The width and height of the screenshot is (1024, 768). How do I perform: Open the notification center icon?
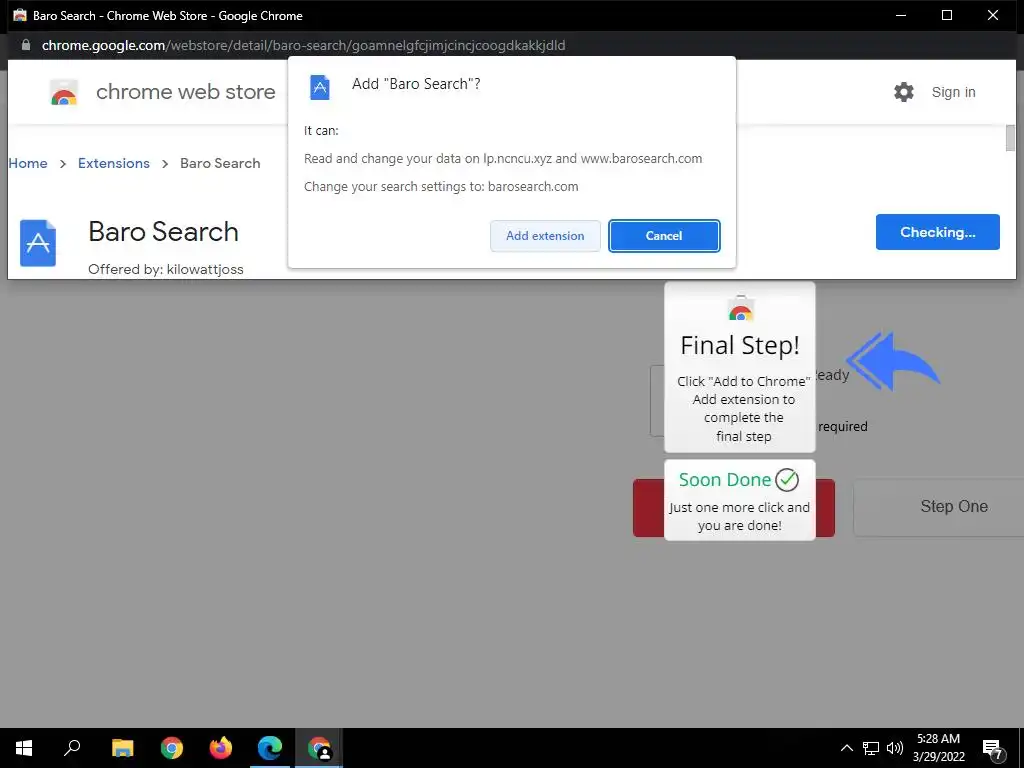[992, 748]
